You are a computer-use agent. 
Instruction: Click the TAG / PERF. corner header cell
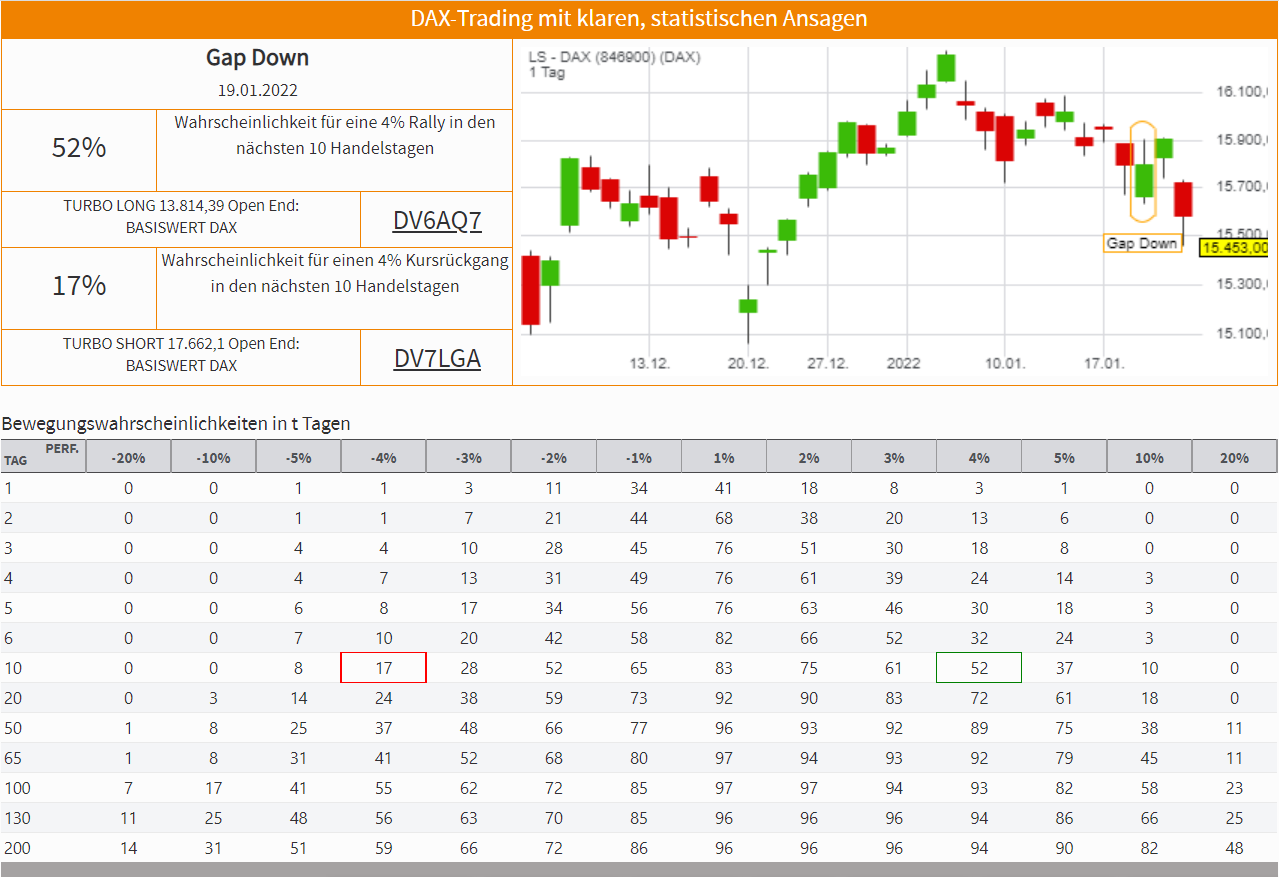tap(43, 456)
